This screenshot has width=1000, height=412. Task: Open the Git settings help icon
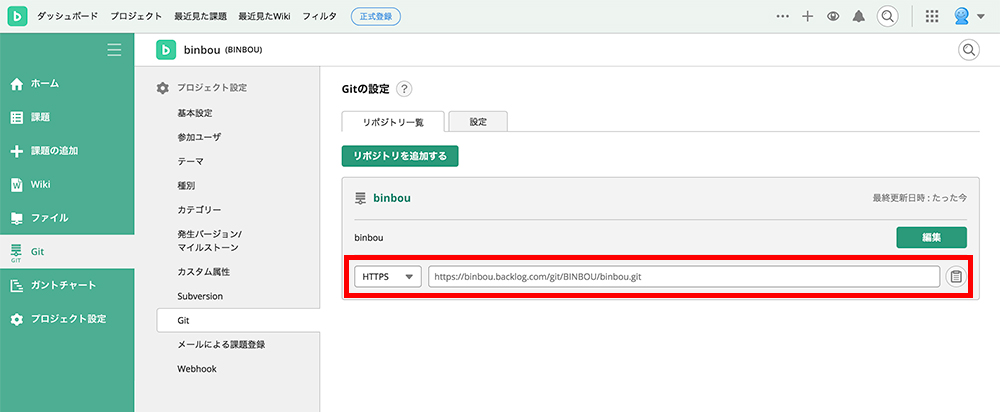404,89
